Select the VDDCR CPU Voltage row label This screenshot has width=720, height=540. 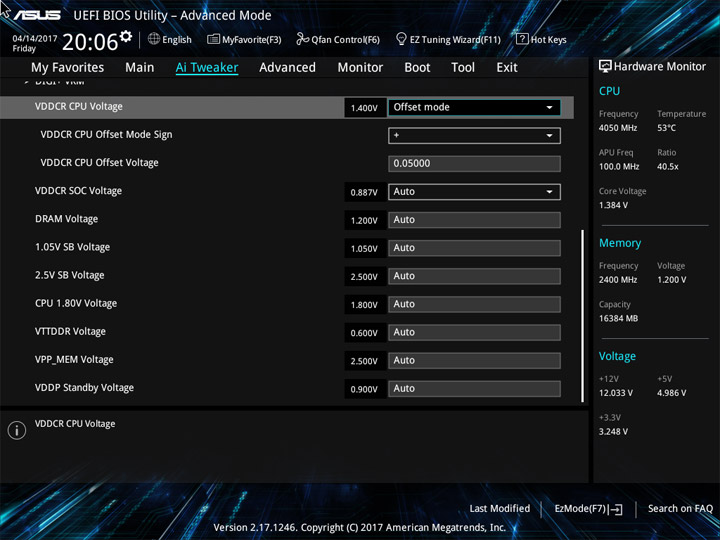click(79, 107)
